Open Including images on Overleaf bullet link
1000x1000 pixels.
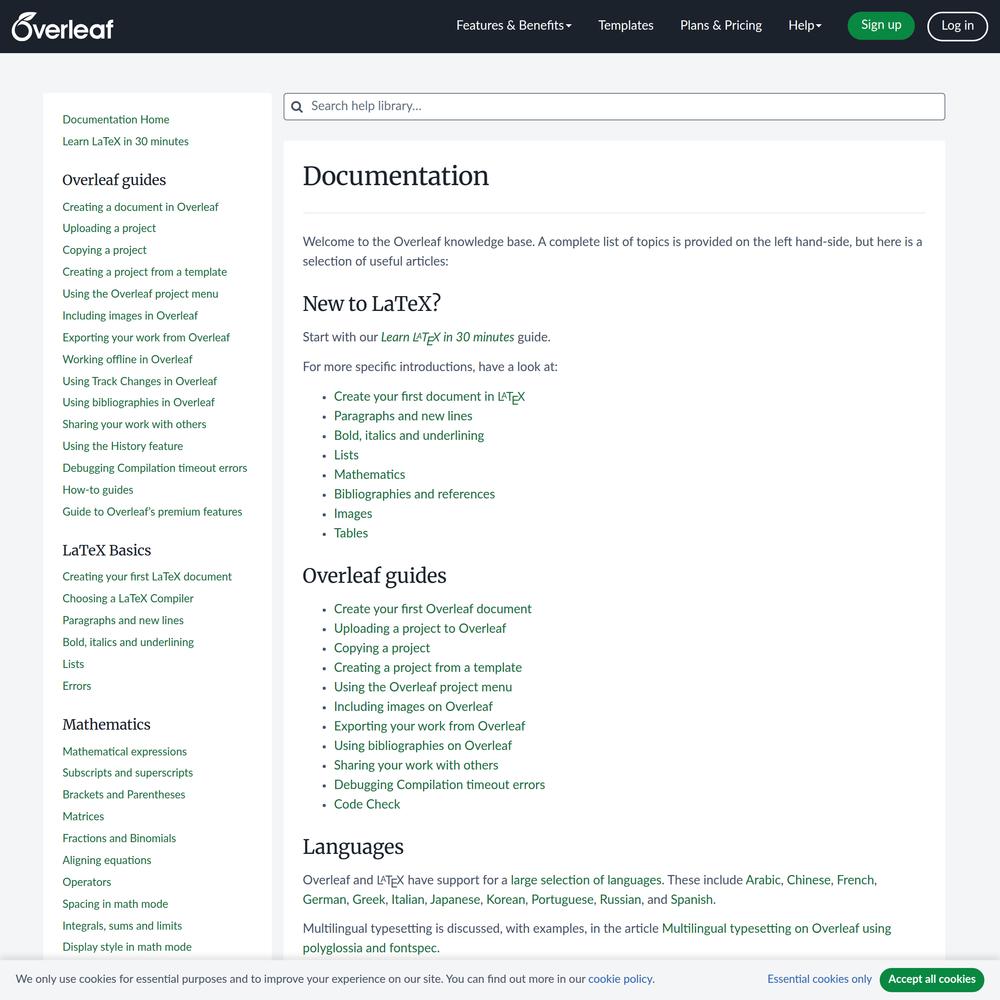(x=413, y=707)
